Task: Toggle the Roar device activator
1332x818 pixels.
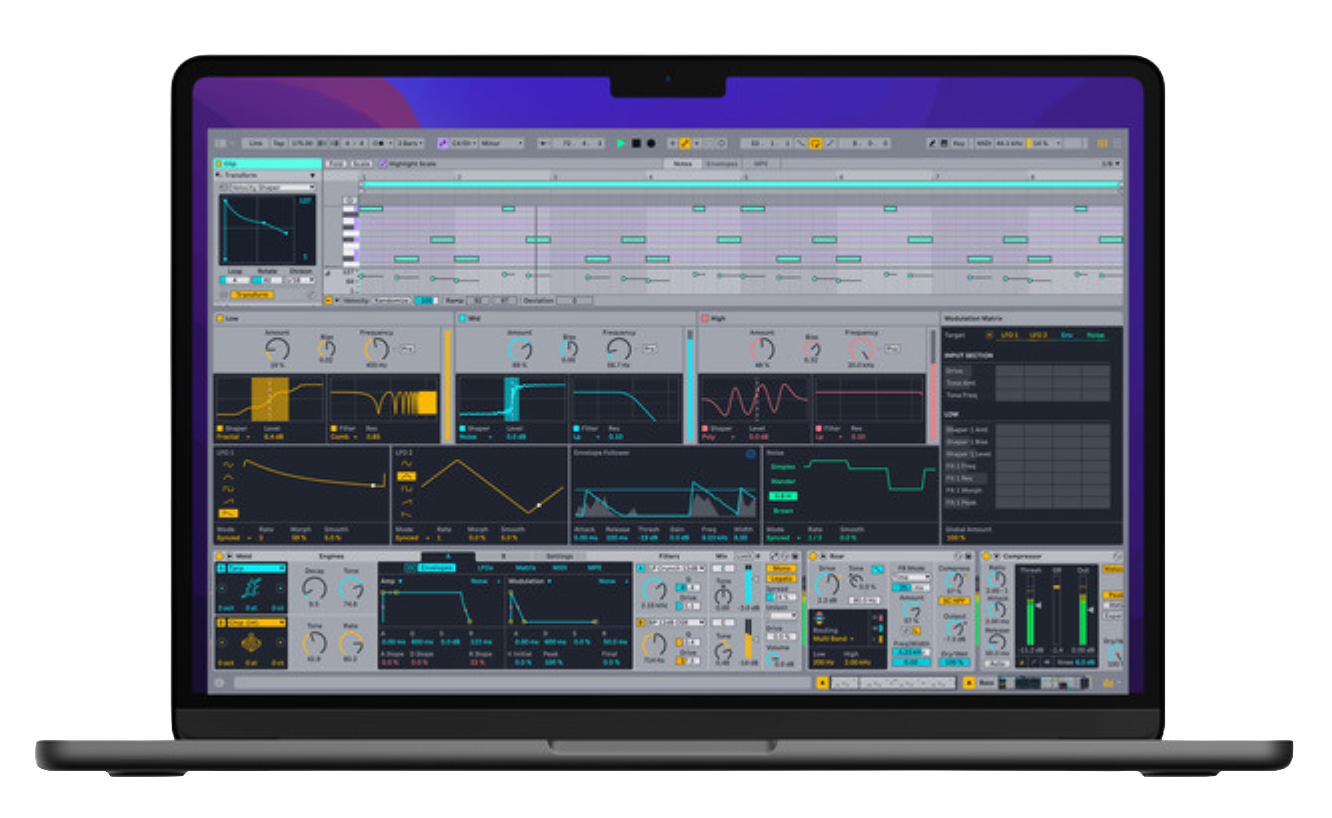Action: (x=812, y=556)
